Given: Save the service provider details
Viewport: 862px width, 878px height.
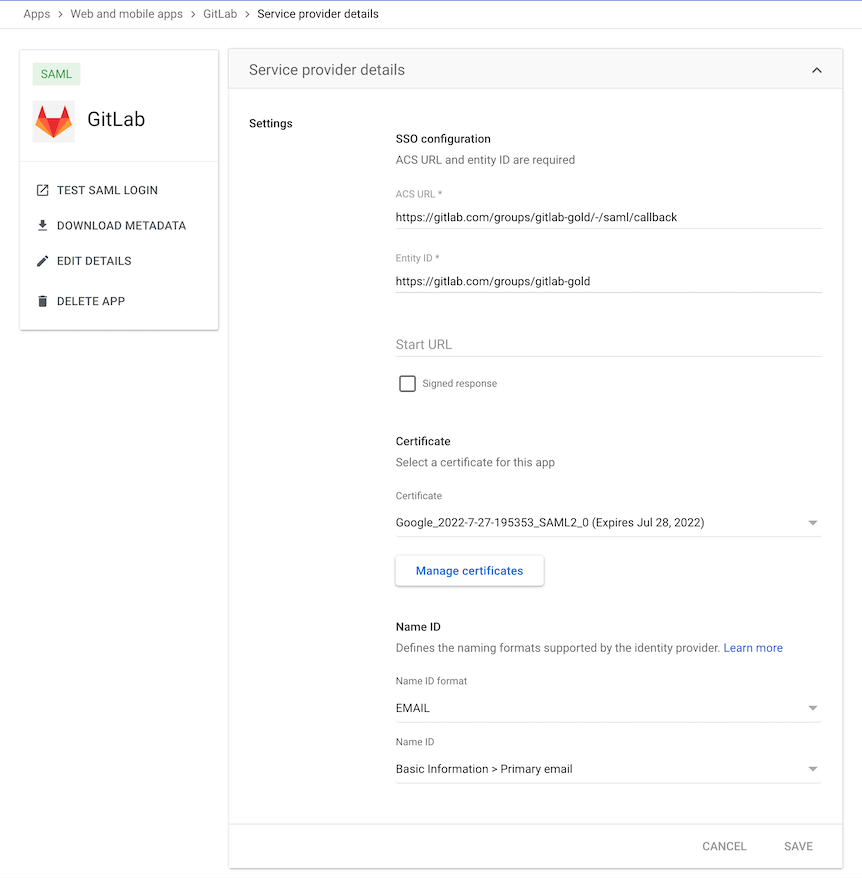Looking at the screenshot, I should pyautogui.click(x=798, y=846).
